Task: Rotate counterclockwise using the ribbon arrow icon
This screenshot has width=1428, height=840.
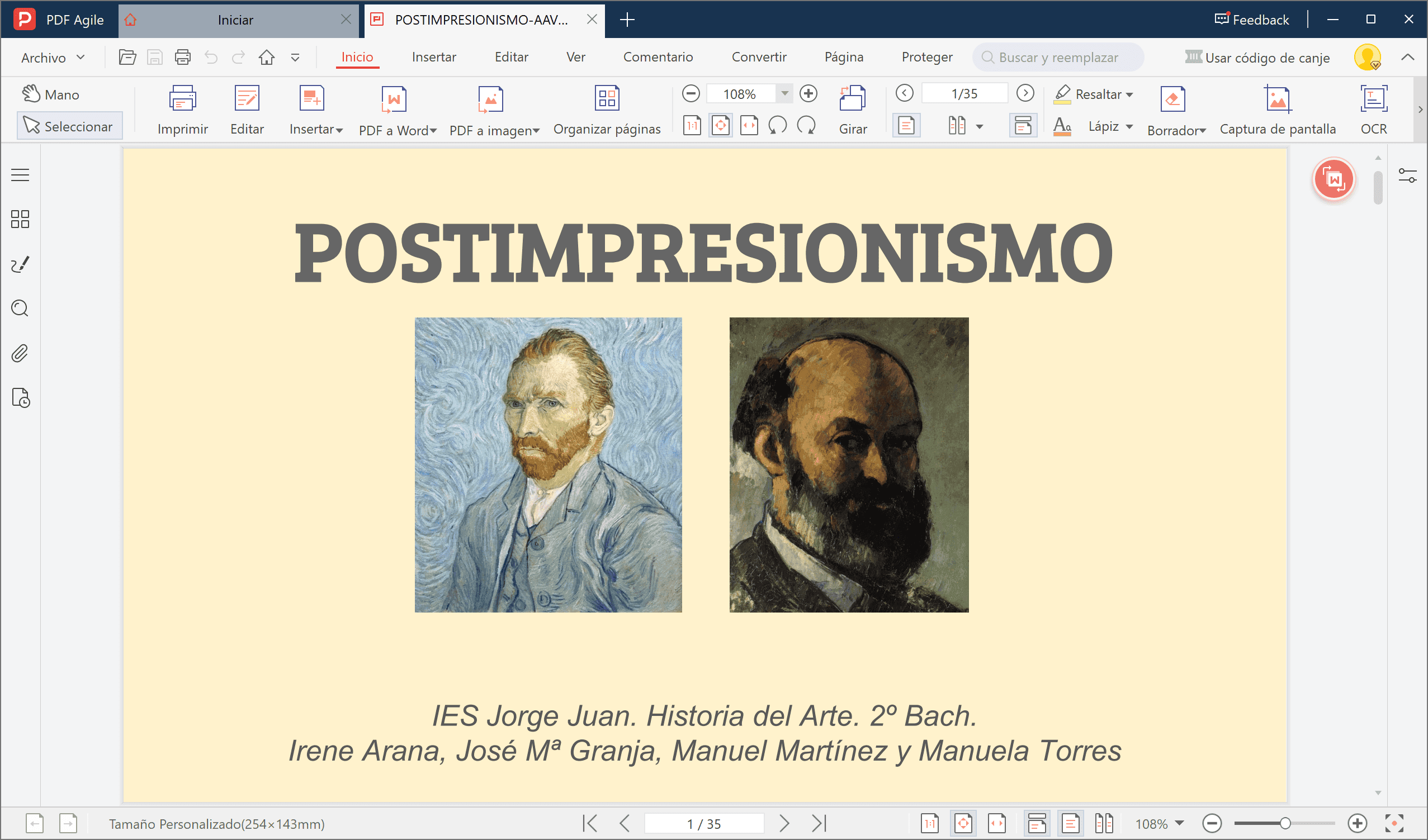Action: (x=778, y=125)
